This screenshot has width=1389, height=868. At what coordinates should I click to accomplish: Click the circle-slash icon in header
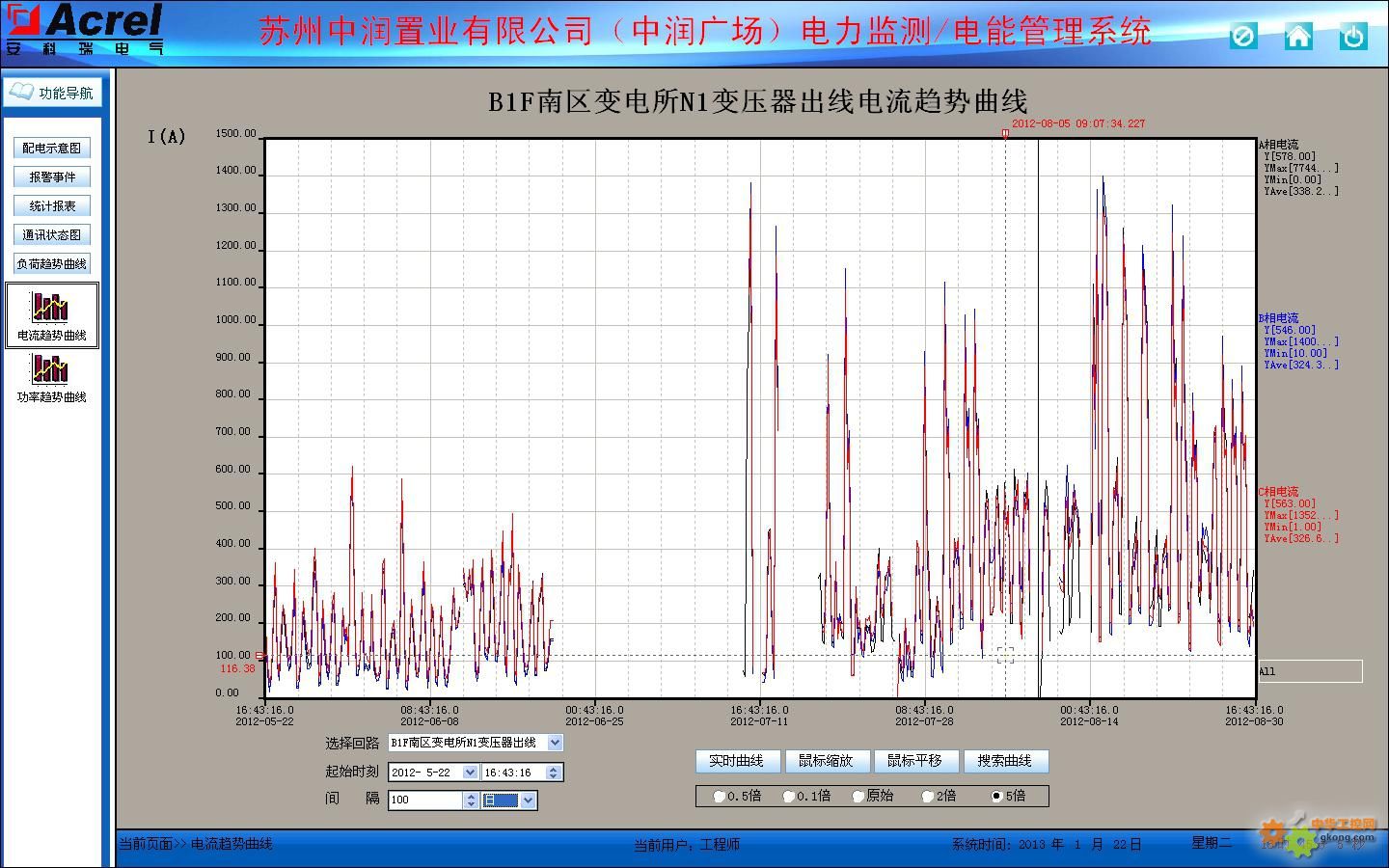point(1243,37)
